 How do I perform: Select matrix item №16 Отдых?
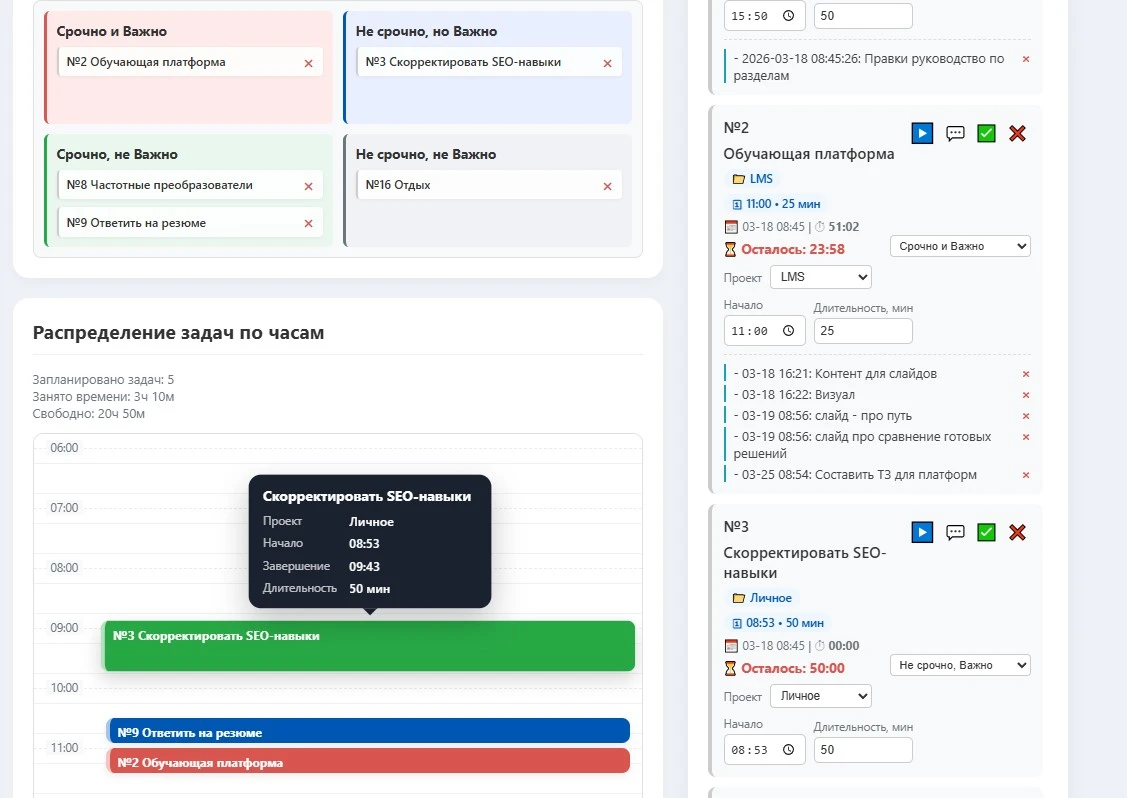(x=489, y=185)
